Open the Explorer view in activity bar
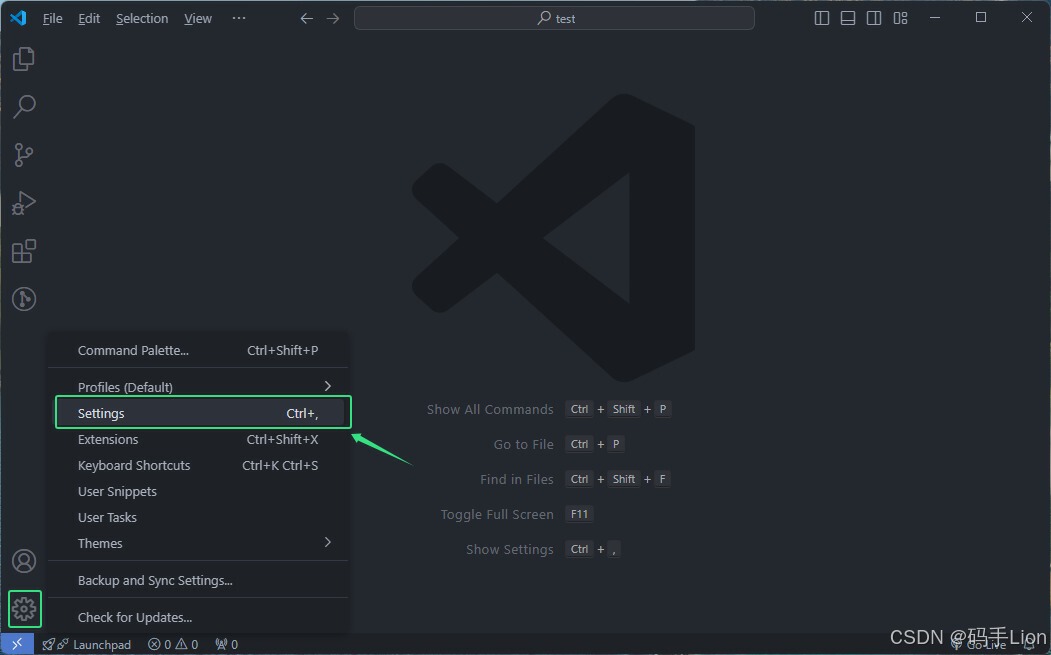This screenshot has width=1051, height=655. click(x=24, y=59)
